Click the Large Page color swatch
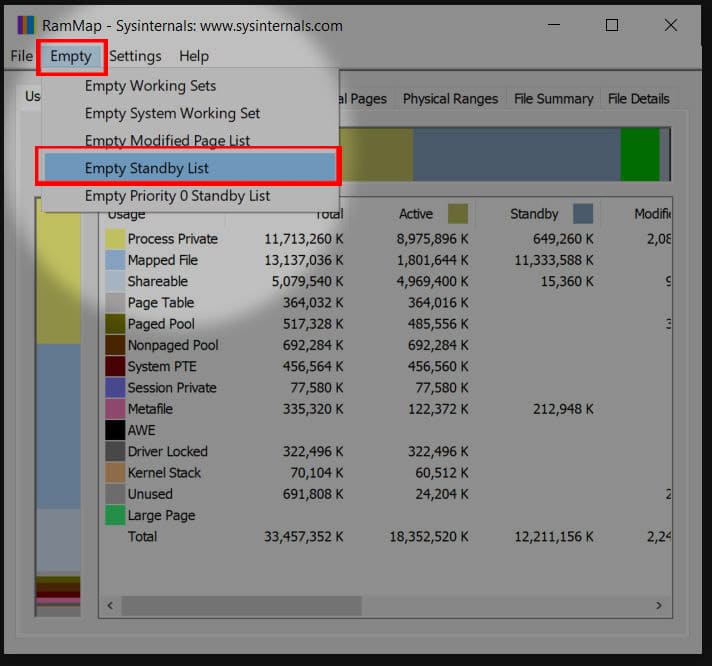 [115, 515]
